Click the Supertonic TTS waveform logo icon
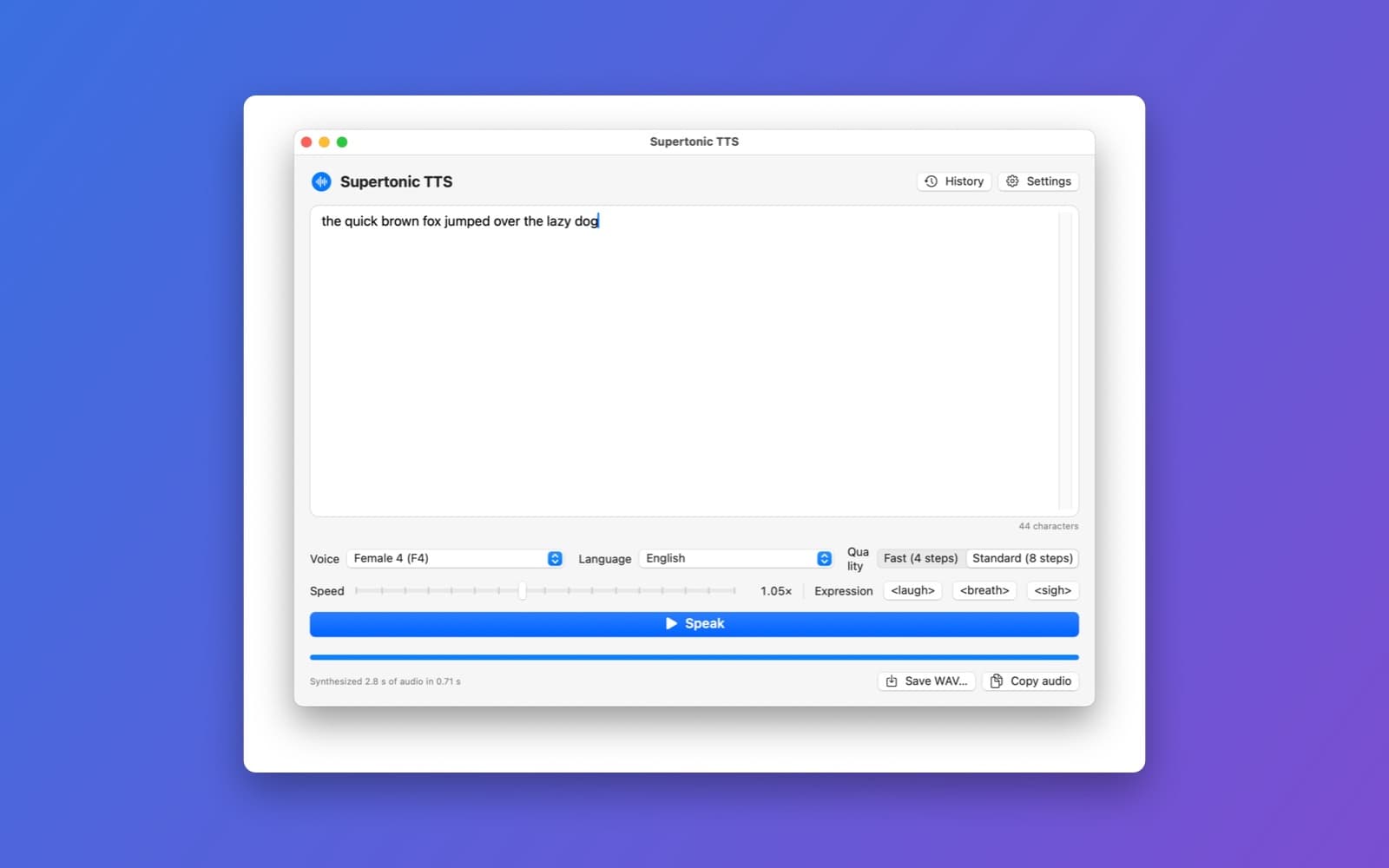 click(x=321, y=181)
